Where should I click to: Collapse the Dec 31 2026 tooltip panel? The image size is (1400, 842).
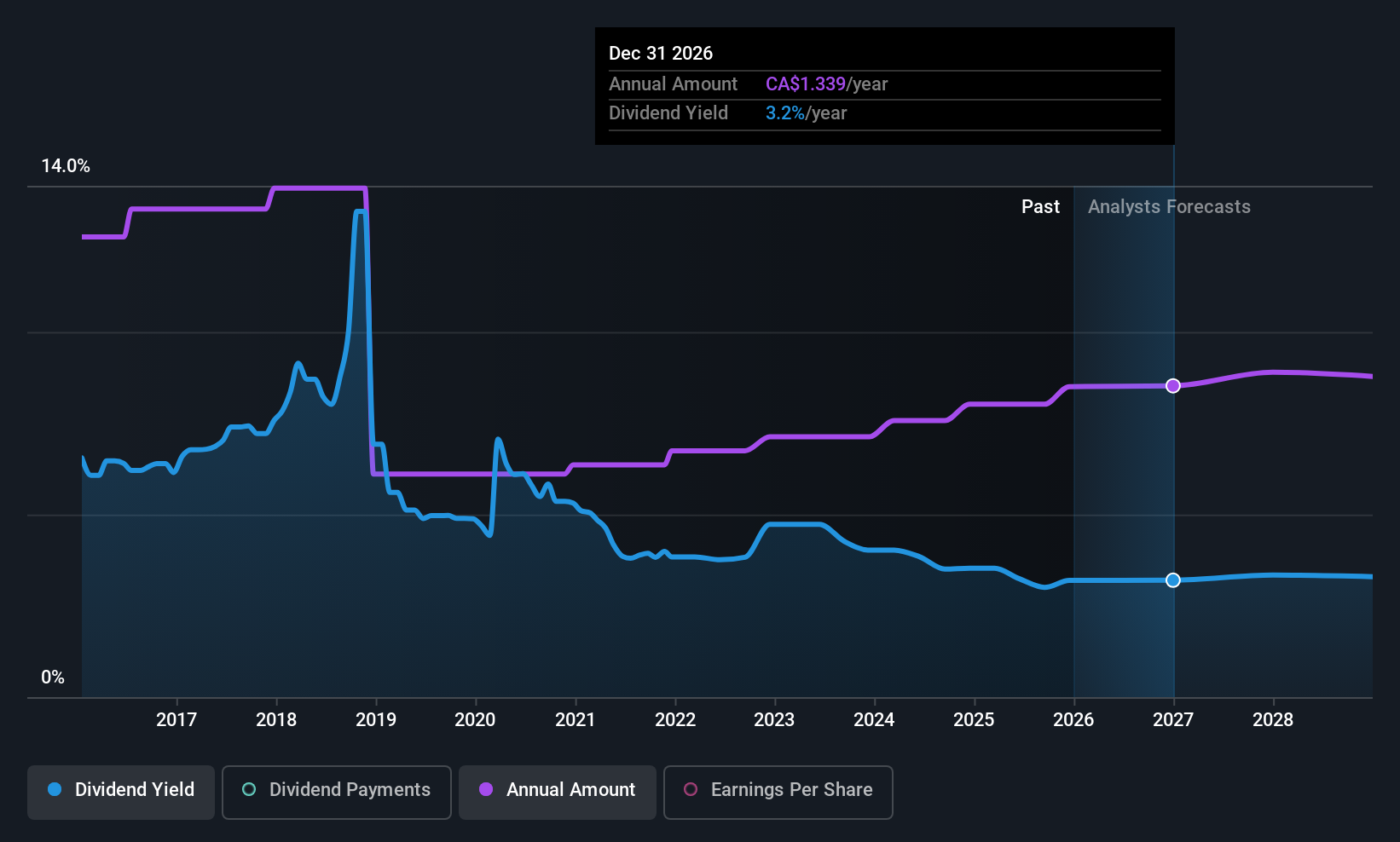click(661, 53)
